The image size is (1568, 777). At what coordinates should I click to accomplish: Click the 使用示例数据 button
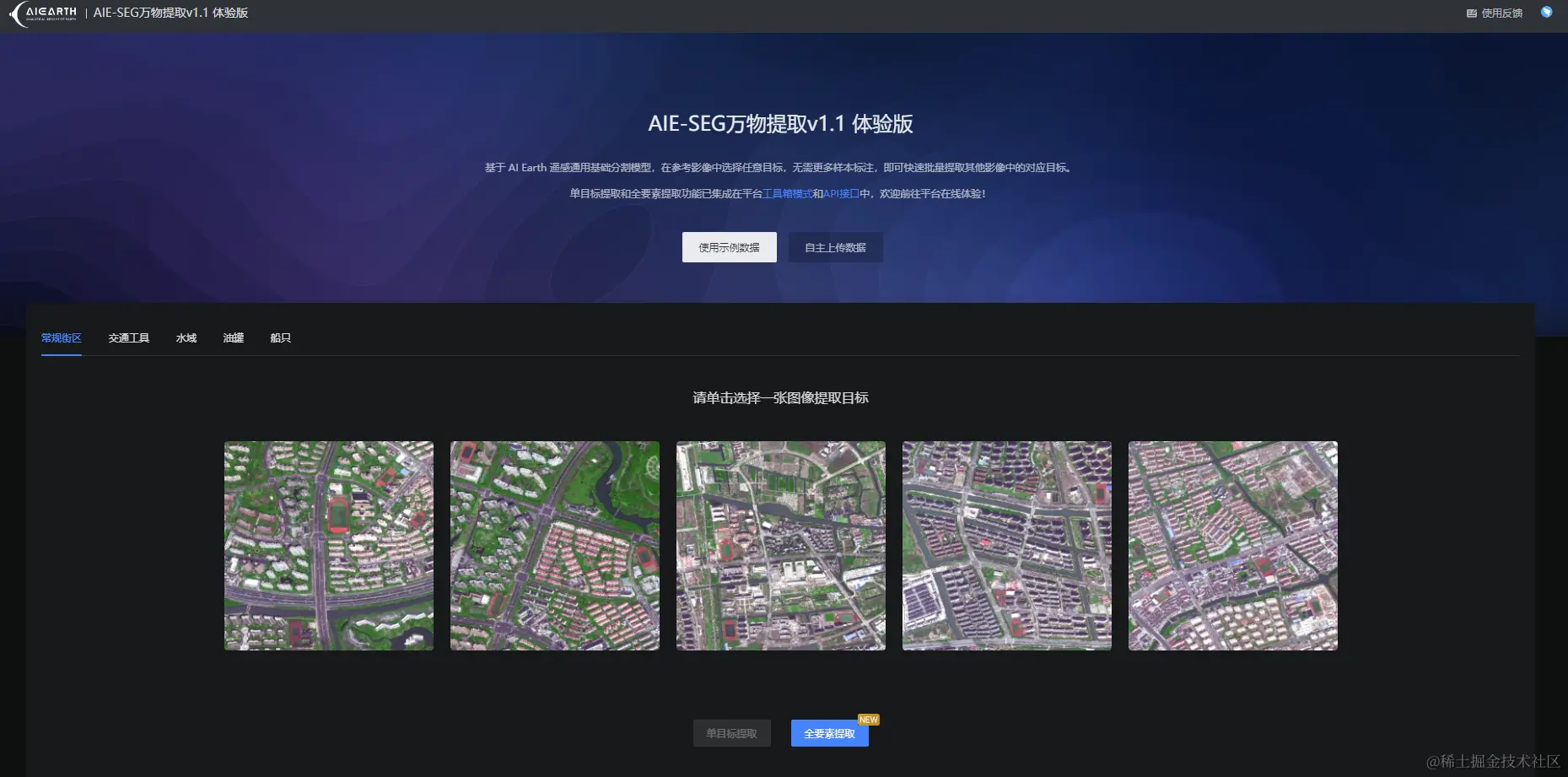click(729, 247)
